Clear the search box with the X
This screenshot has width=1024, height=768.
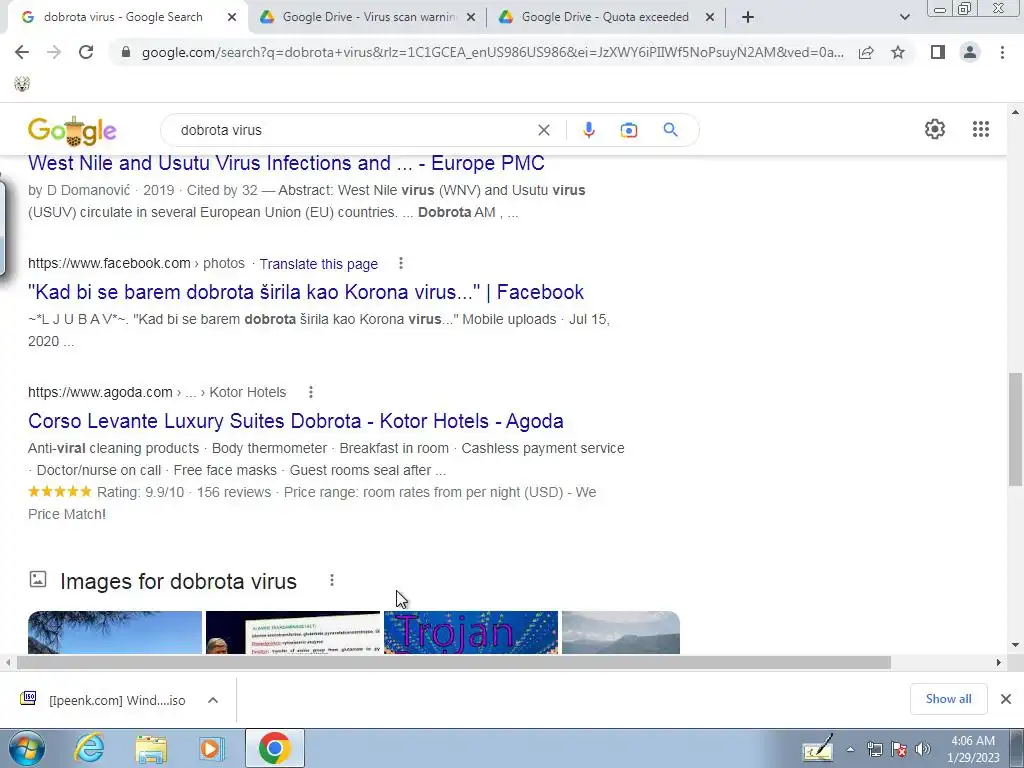coord(543,130)
